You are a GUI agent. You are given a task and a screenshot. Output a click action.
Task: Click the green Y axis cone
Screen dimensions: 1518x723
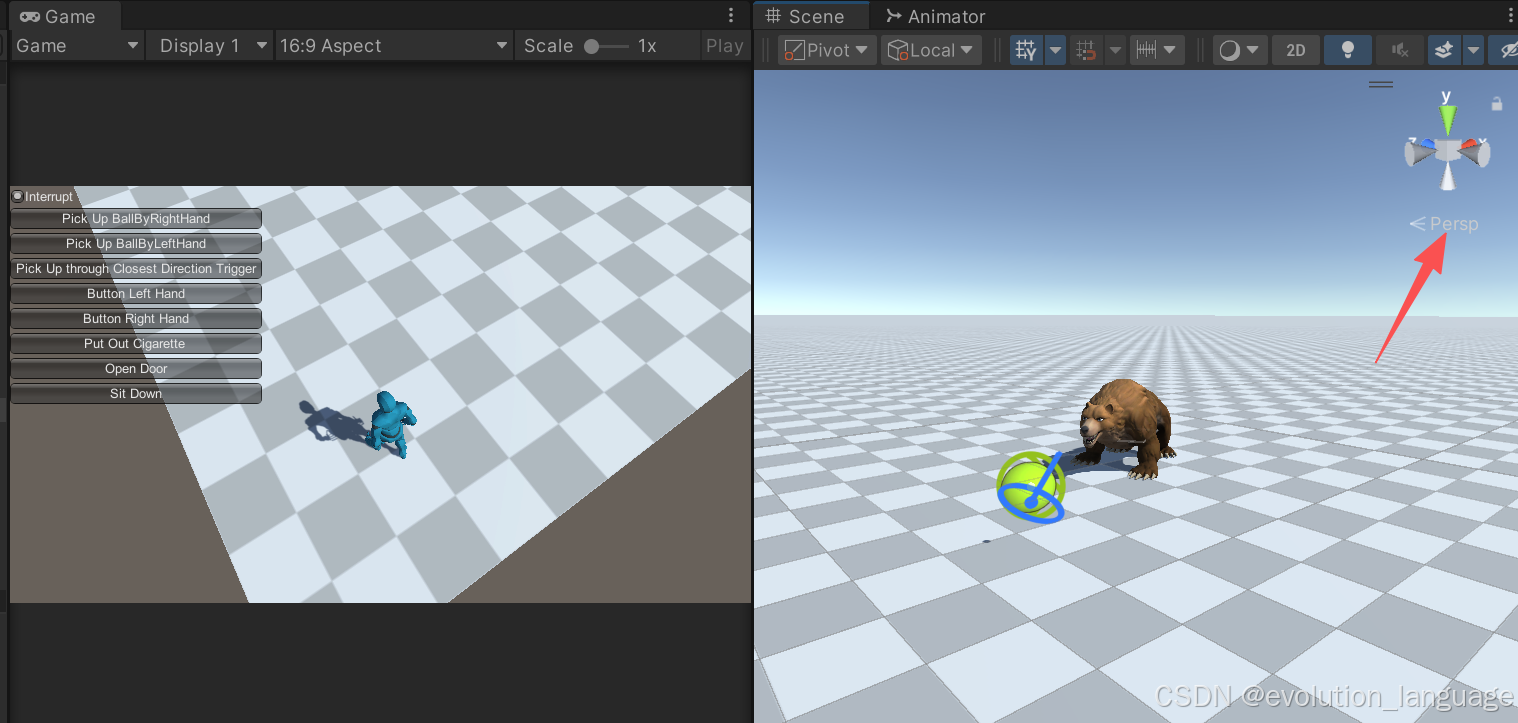(1446, 120)
